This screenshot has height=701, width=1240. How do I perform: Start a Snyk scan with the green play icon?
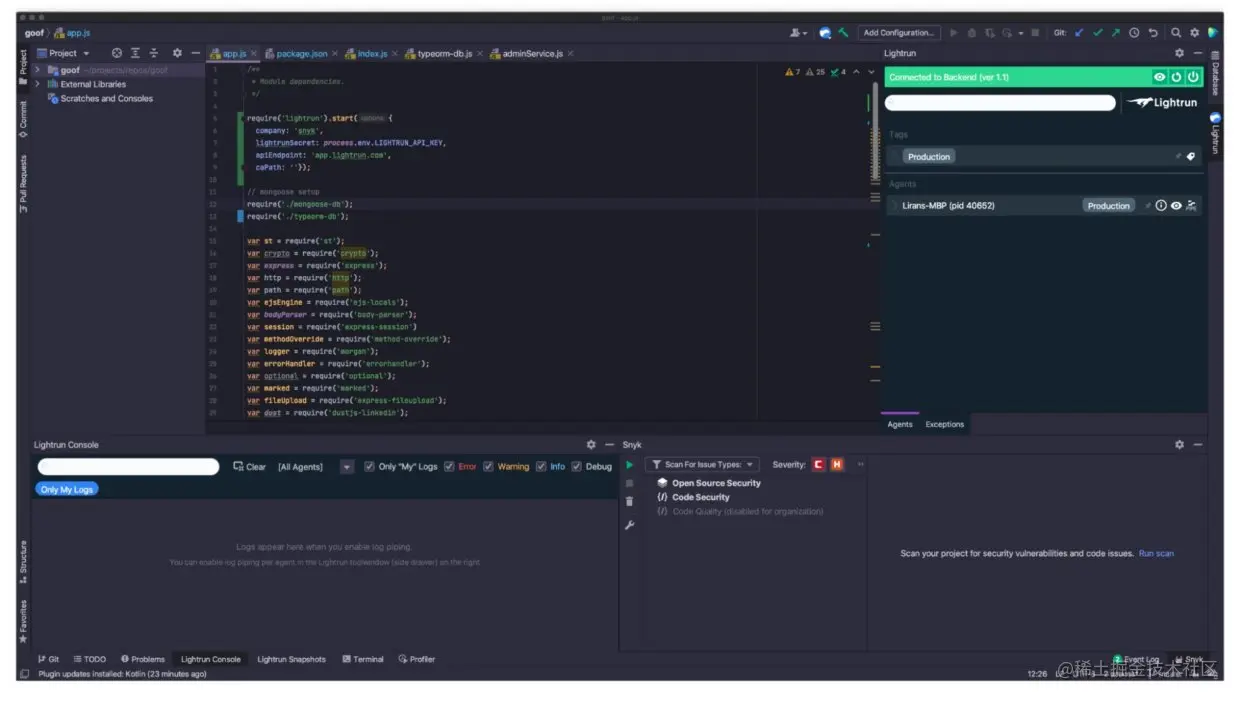click(629, 464)
